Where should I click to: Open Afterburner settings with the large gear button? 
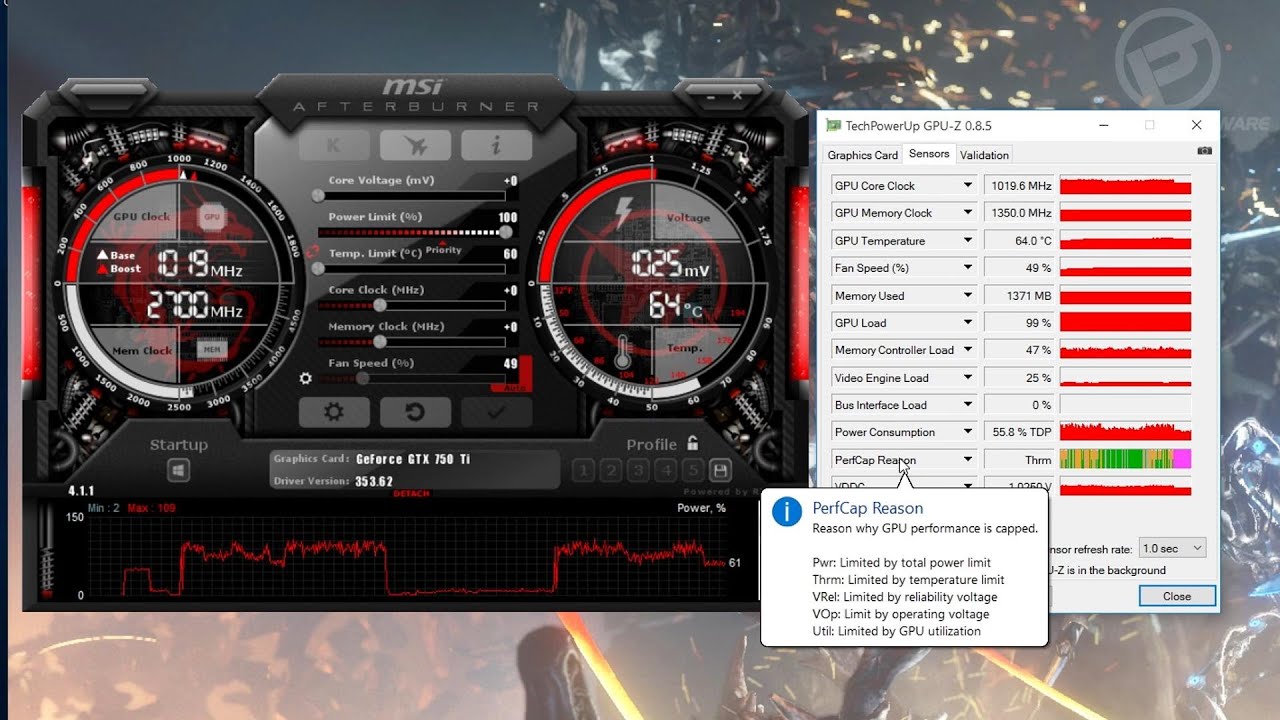[x=334, y=411]
